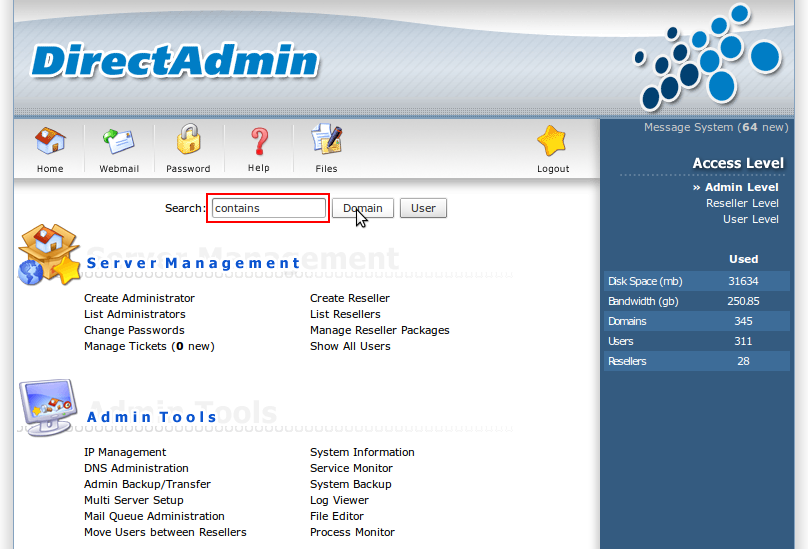Open Multi Server Setup link
Viewport: 808px width, 549px height.
[133, 500]
